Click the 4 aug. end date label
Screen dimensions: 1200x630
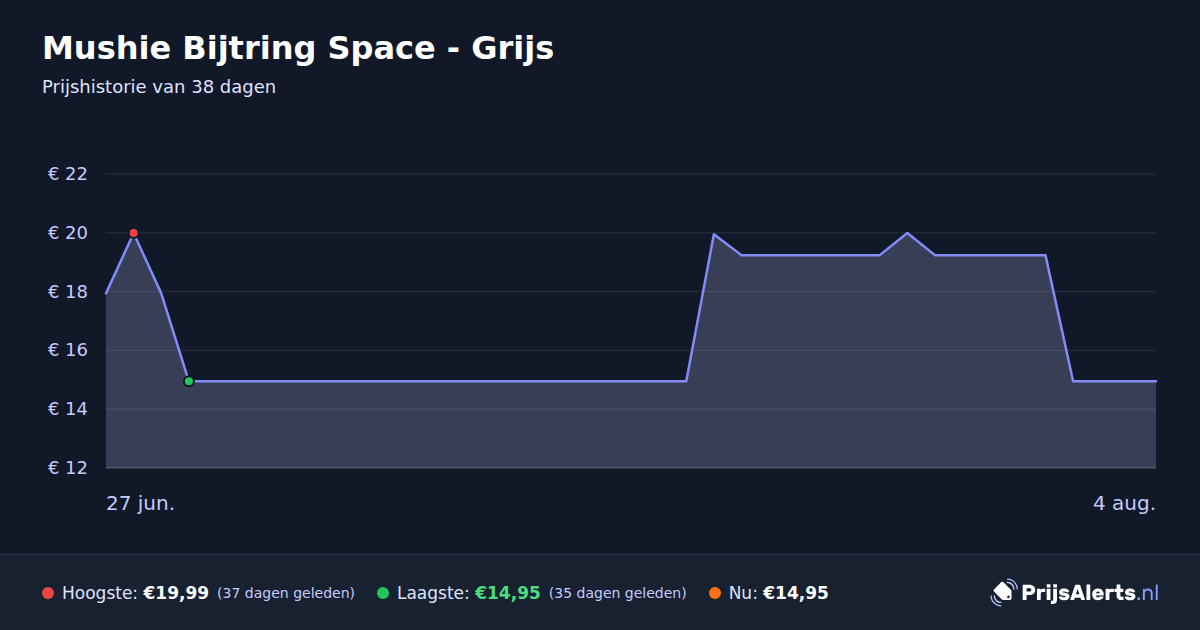pyautogui.click(x=1124, y=503)
